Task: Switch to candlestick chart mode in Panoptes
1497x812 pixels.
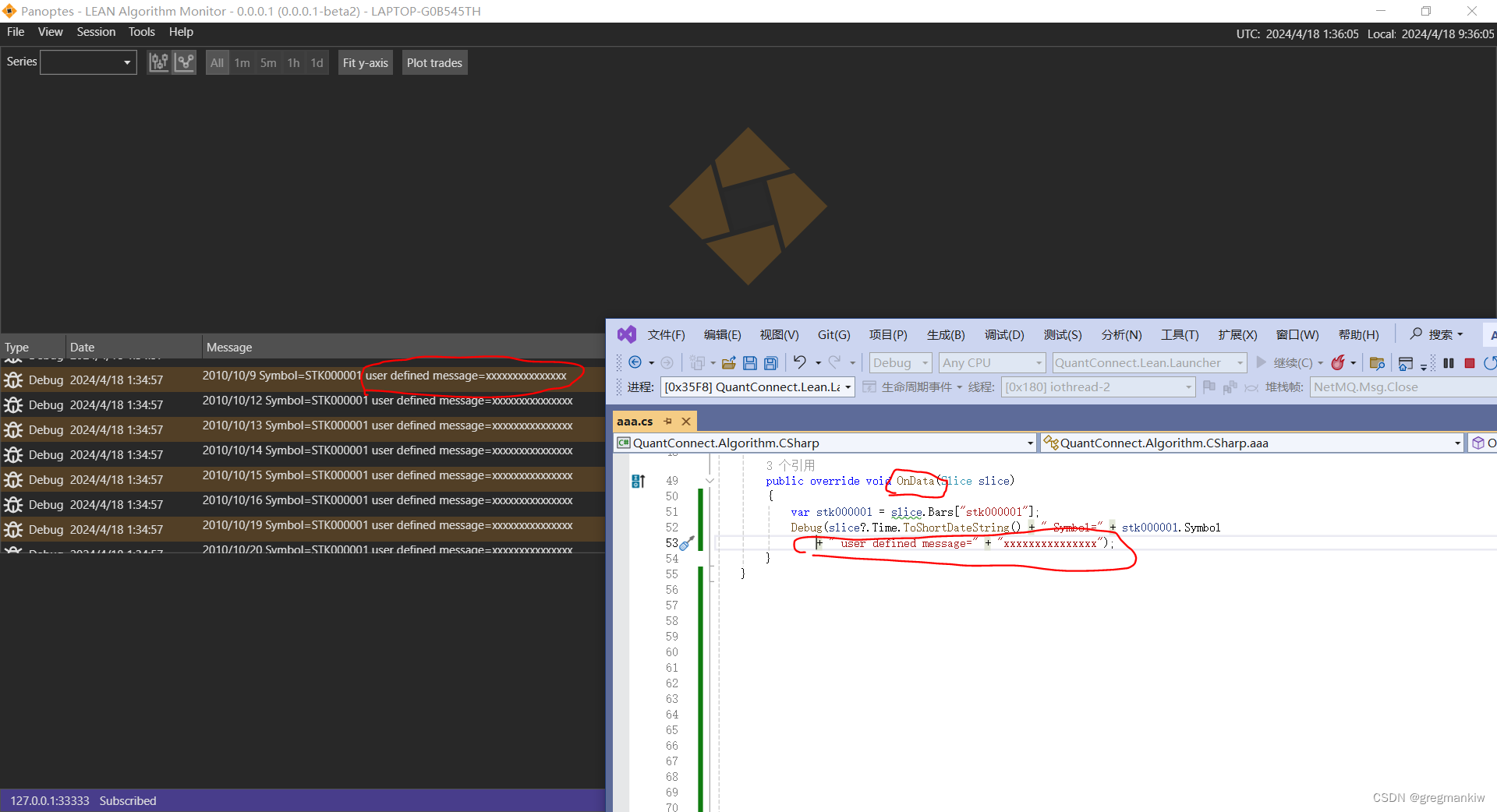Action: [158, 62]
